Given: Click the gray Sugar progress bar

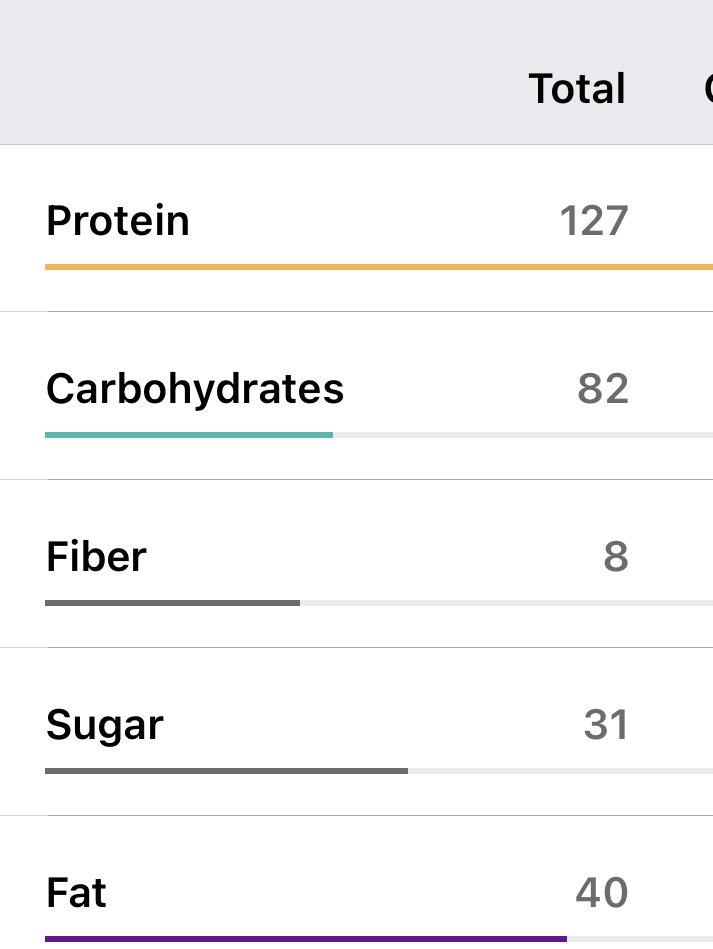Looking at the screenshot, I should (226, 771).
